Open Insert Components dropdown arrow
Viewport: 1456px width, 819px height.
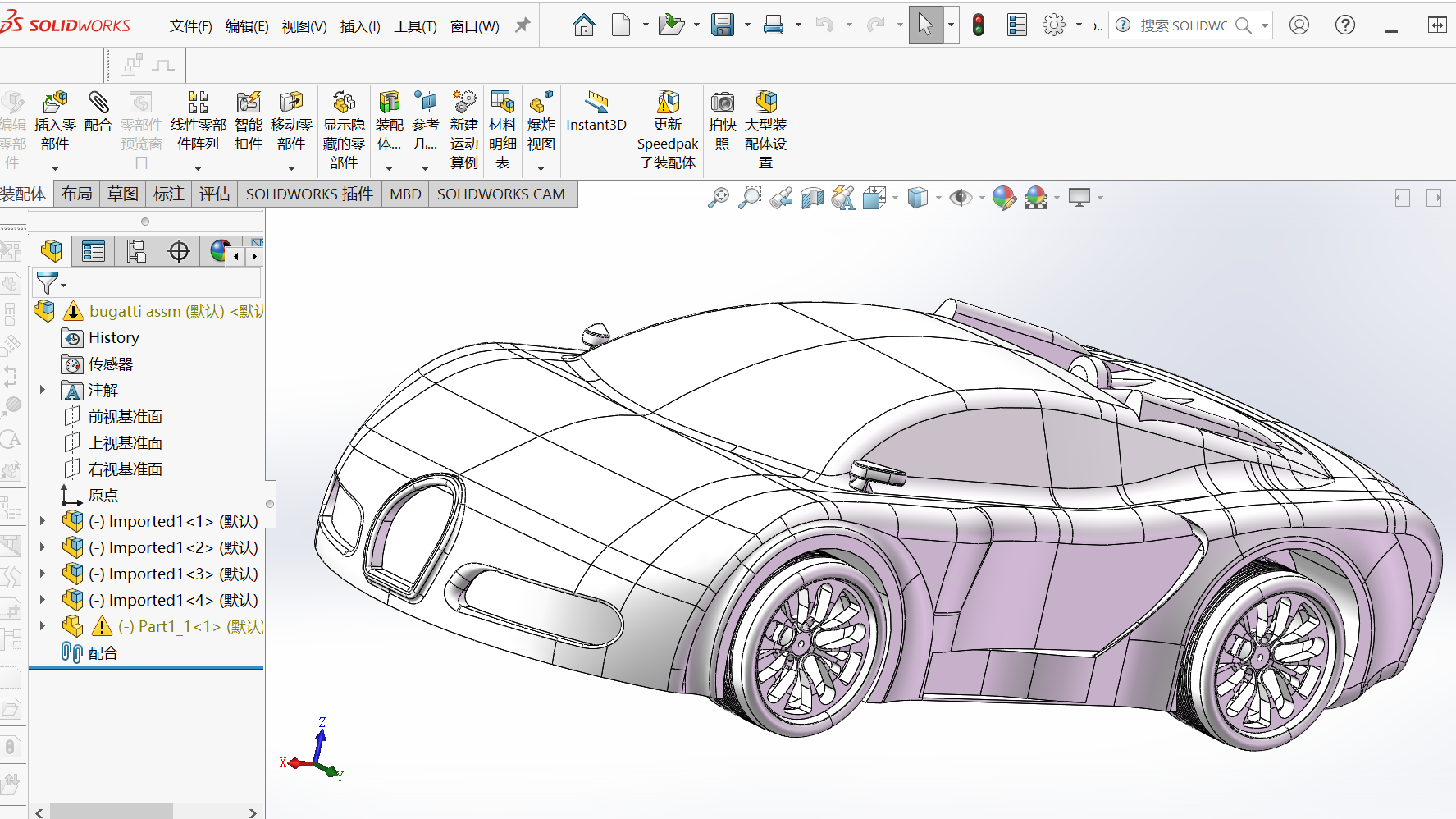click(x=55, y=169)
